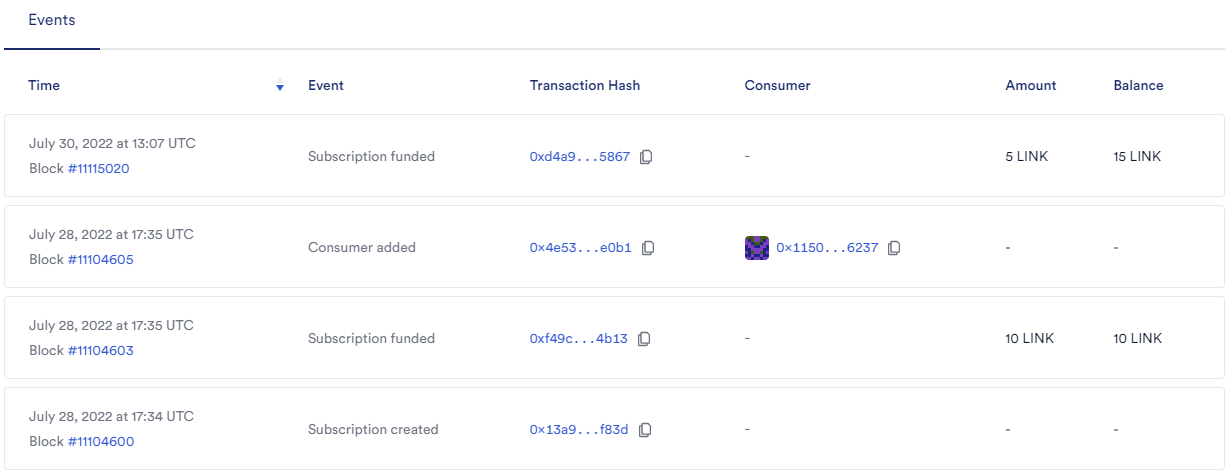Open block #11115020 link
The height and width of the screenshot is (473, 1228).
(98, 169)
